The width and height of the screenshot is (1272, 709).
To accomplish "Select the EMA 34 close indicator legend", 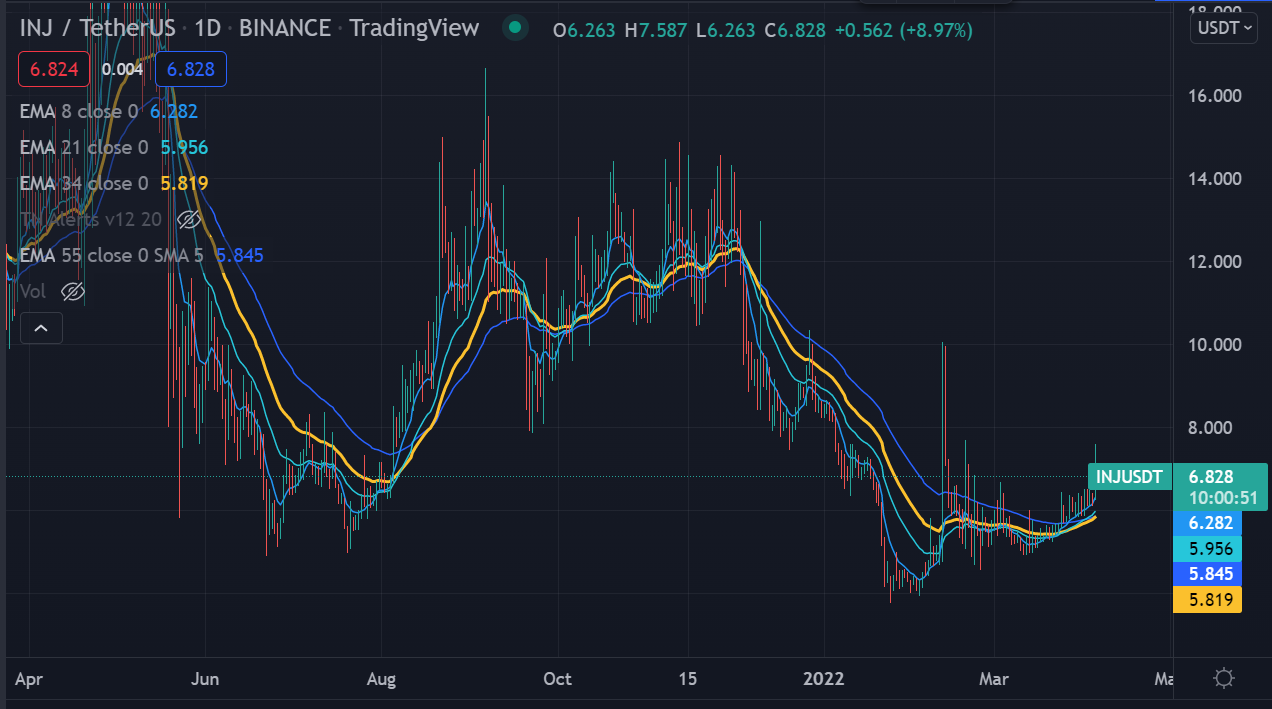I will pos(83,183).
